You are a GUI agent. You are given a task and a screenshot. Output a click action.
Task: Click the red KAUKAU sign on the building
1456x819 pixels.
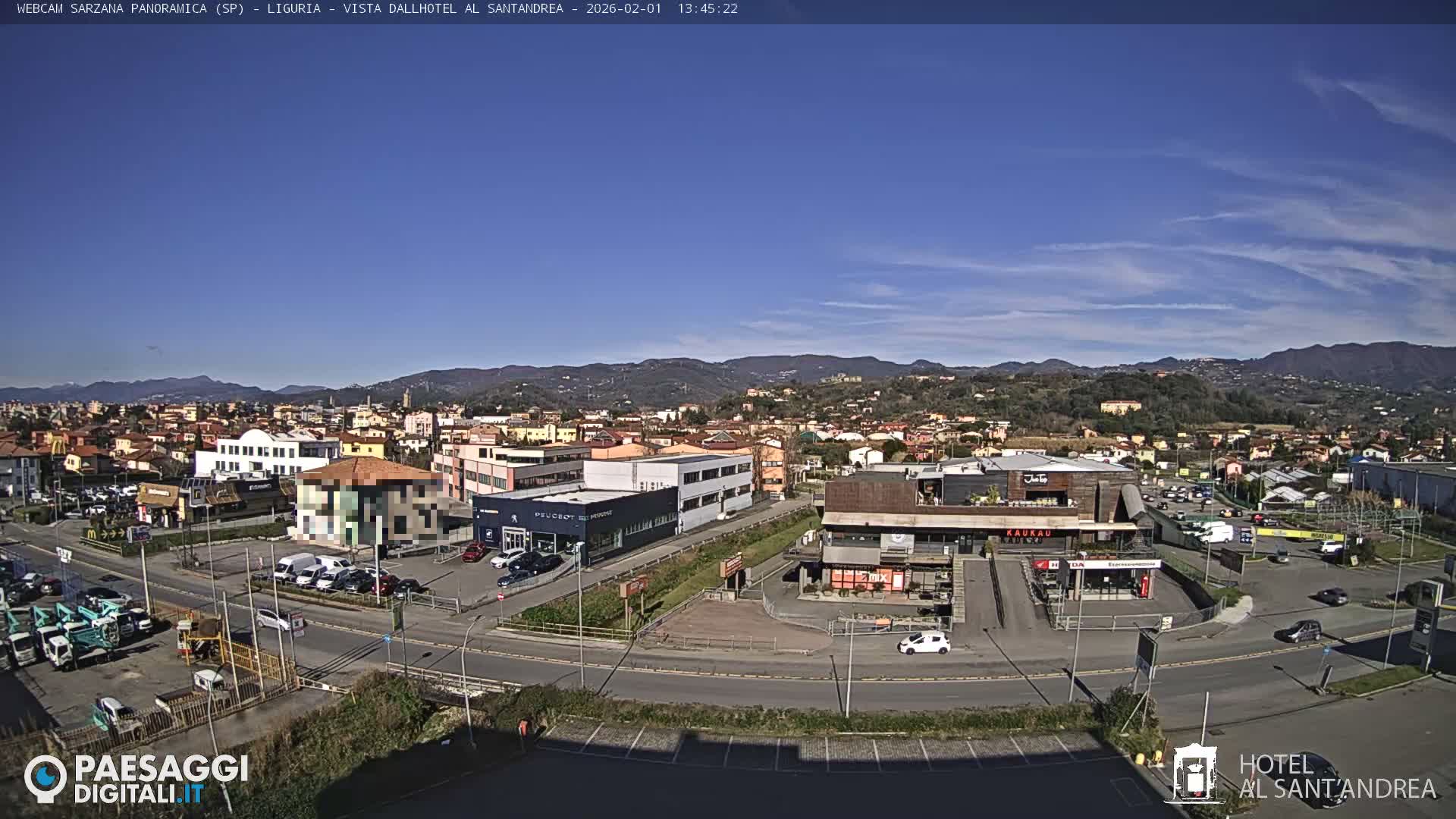coord(1029,533)
